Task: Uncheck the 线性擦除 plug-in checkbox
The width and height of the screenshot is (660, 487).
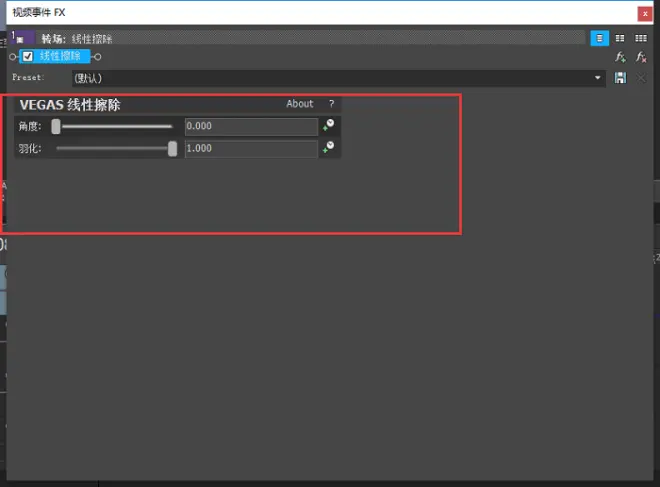Action: (x=28, y=56)
